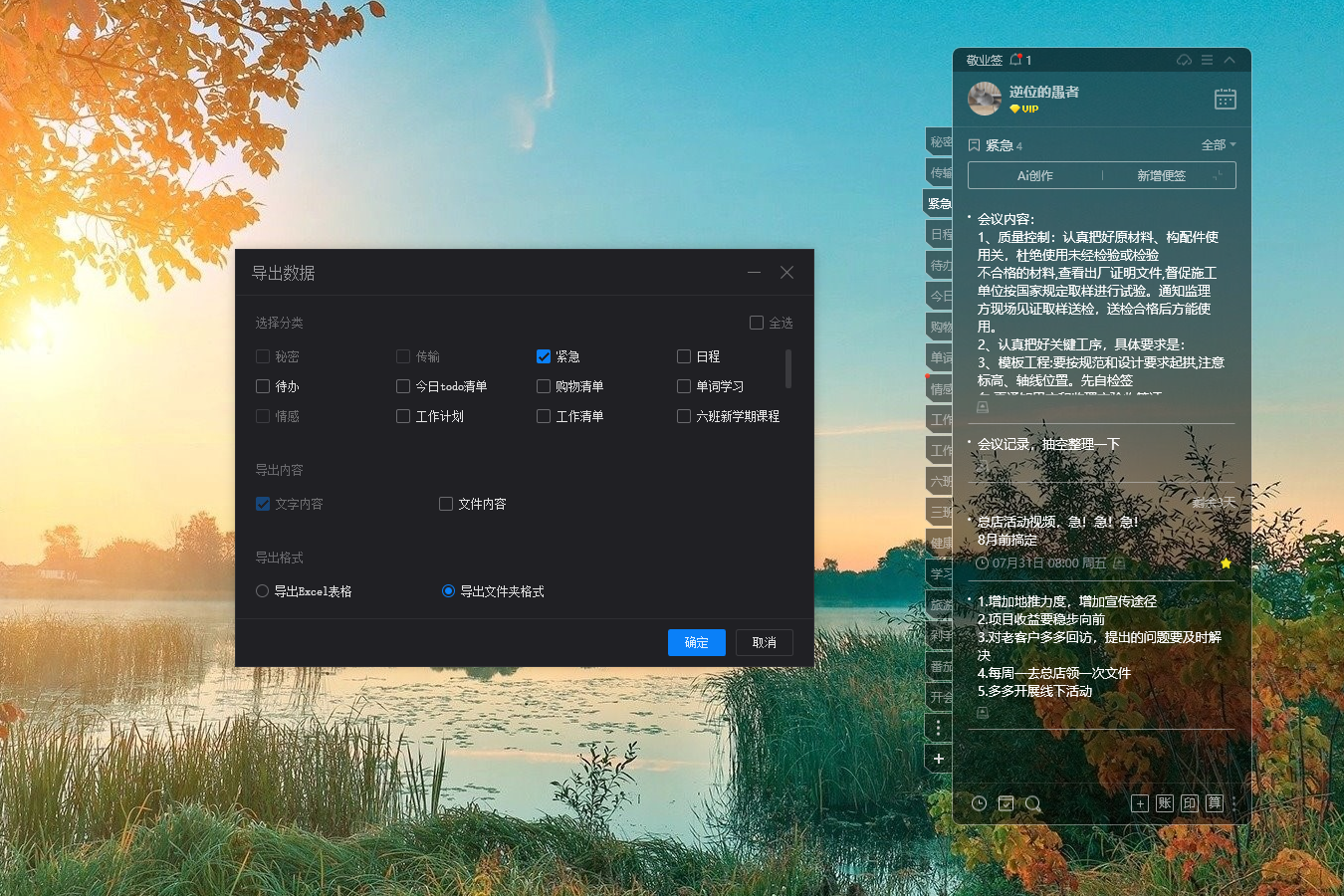
Task: Click the 文字内容 checkbox
Action: (263, 504)
